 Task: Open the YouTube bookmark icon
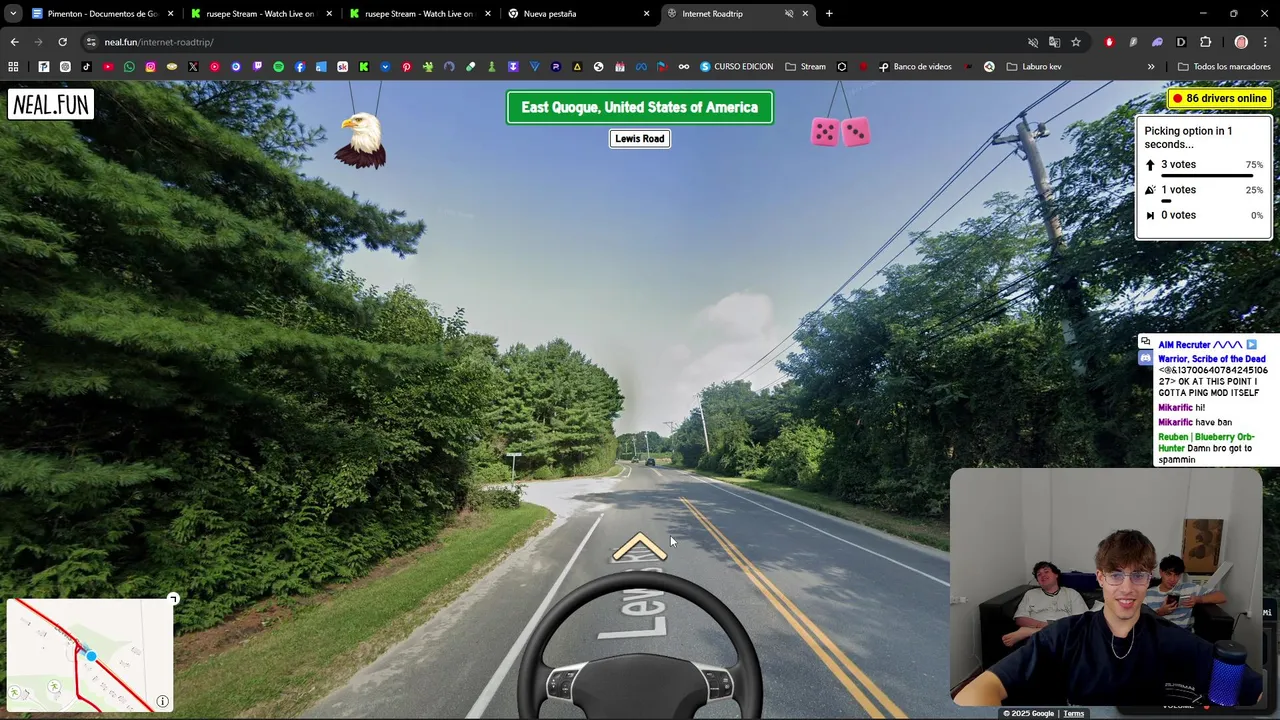[x=108, y=66]
